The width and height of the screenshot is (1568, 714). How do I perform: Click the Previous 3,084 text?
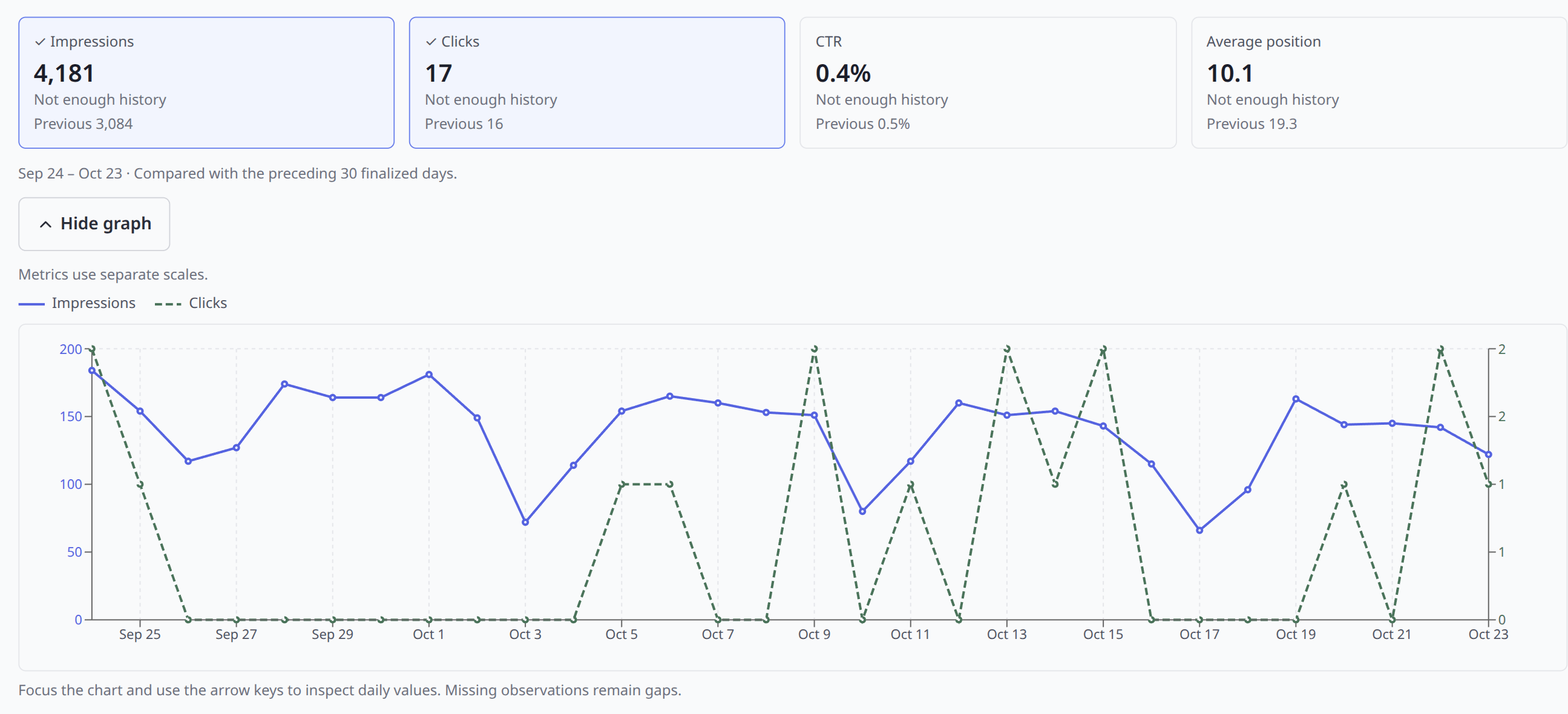84,124
